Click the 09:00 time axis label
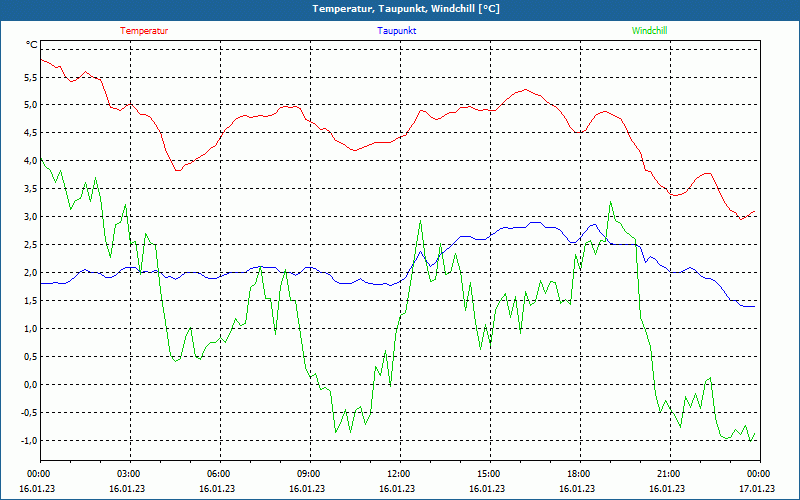Image resolution: width=800 pixels, height=500 pixels. pos(307,474)
